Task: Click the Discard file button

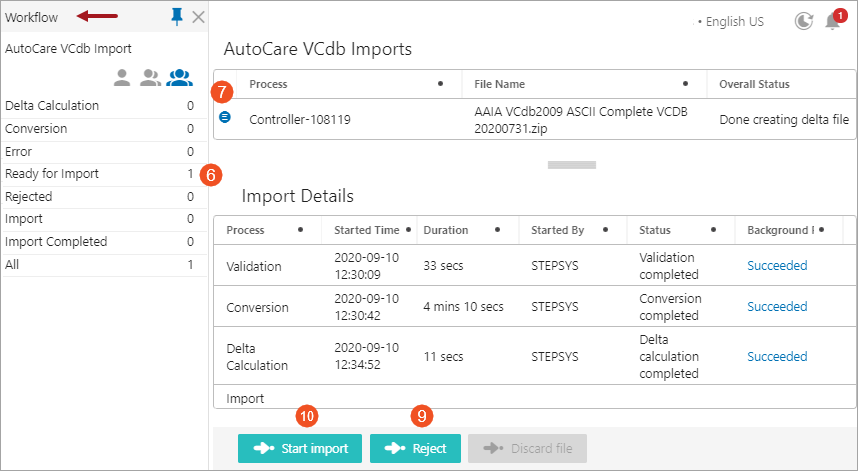Action: click(527, 449)
